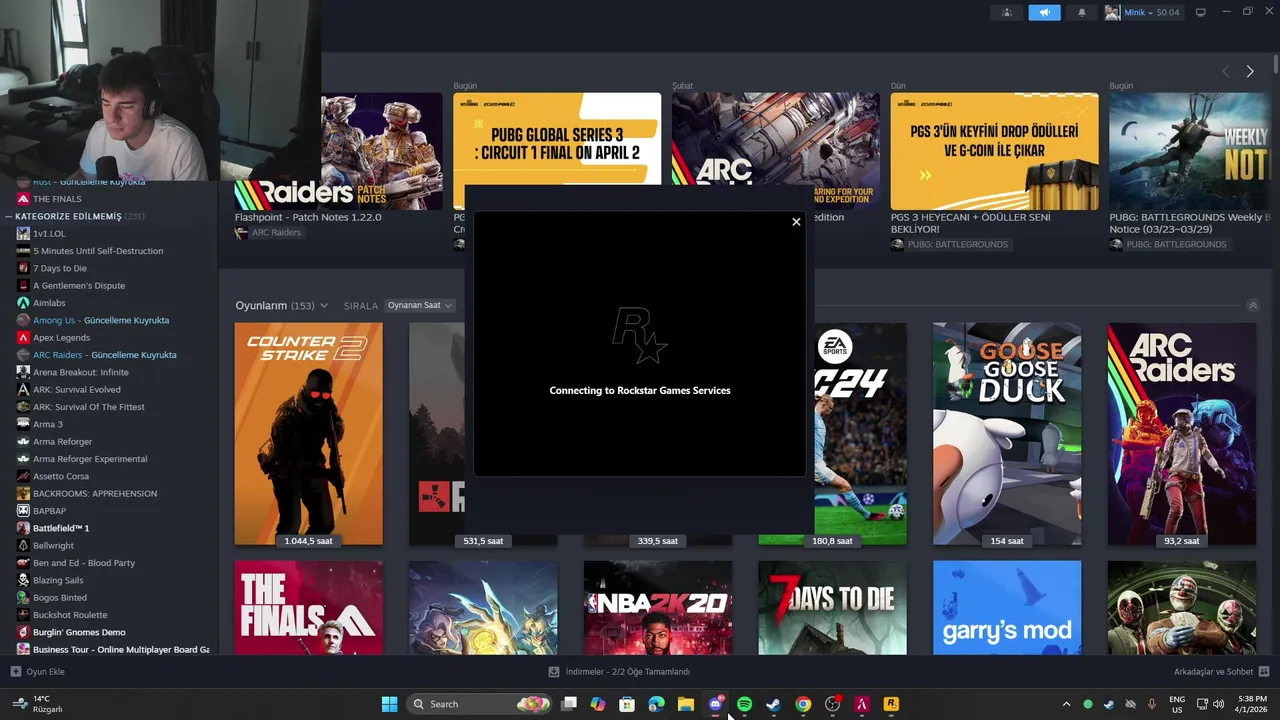This screenshot has width=1280, height=720.
Task: Open volume control speaker icon in tray
Action: [1218, 704]
